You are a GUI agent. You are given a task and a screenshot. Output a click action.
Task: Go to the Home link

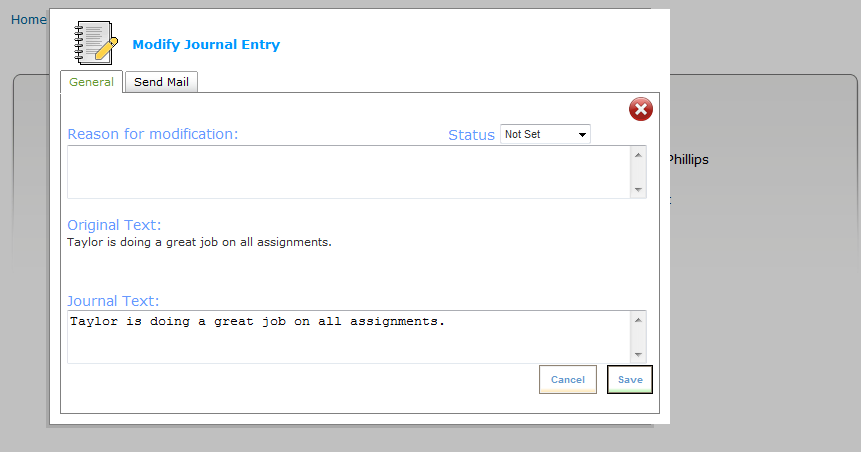coord(29,20)
